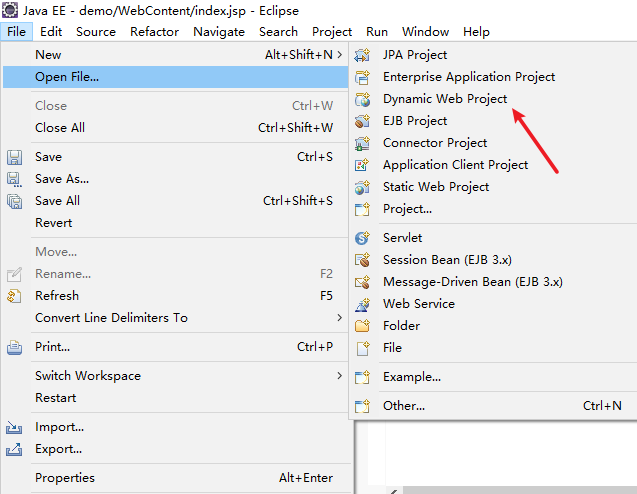Expand Convert Line Delimiters To submenu arrow
The height and width of the screenshot is (494, 637).
(340, 318)
